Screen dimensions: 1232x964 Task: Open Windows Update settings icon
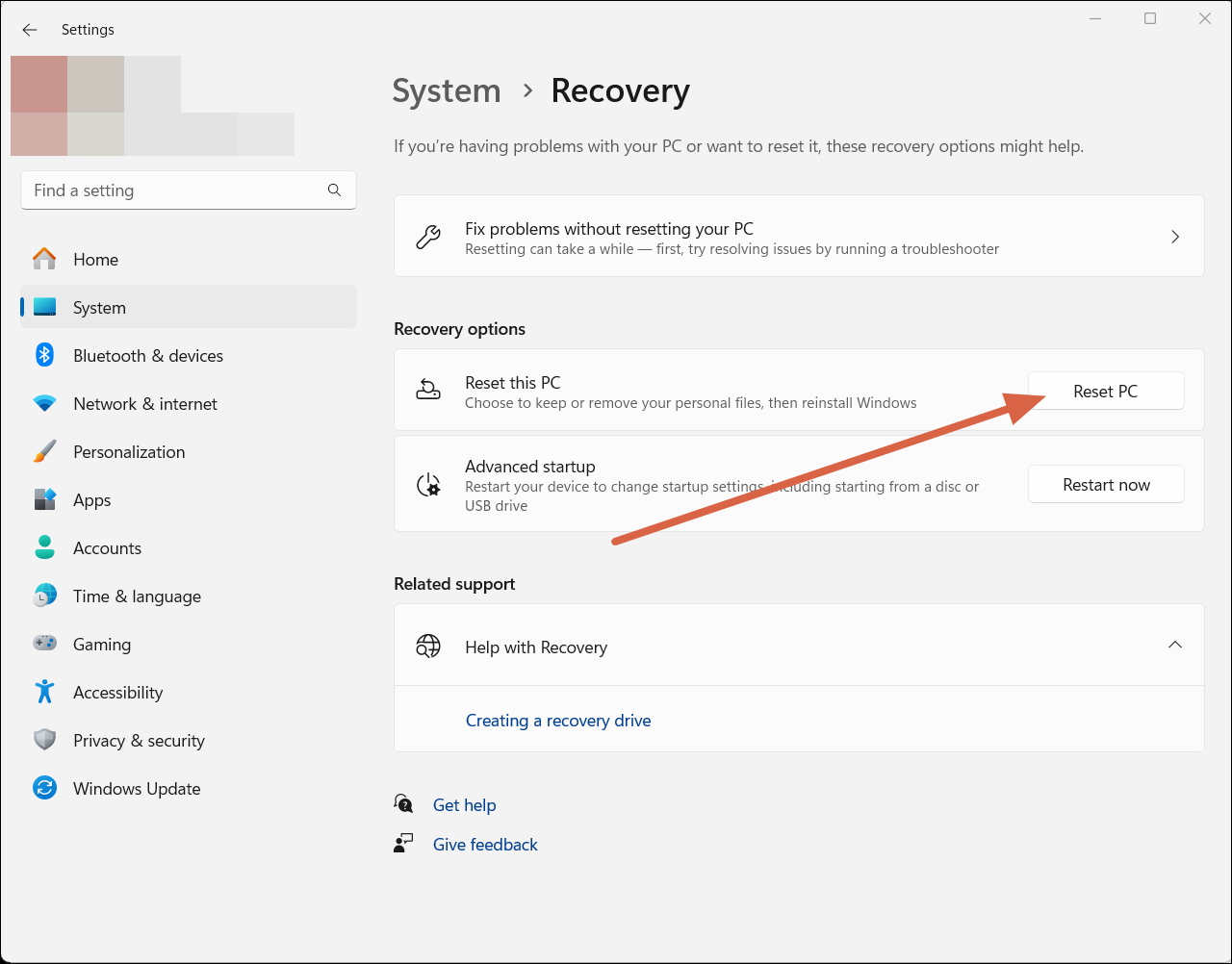44,788
